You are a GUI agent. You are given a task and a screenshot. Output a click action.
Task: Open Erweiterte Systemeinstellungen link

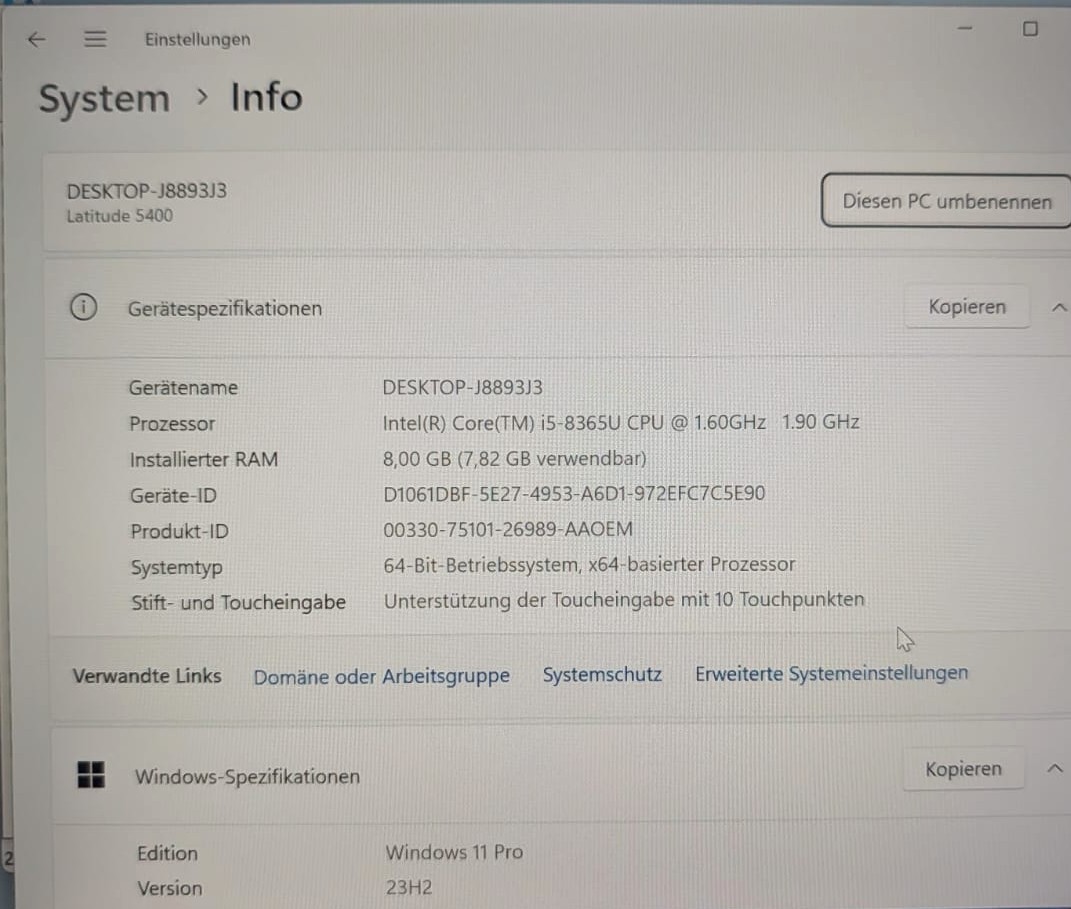tap(831, 673)
